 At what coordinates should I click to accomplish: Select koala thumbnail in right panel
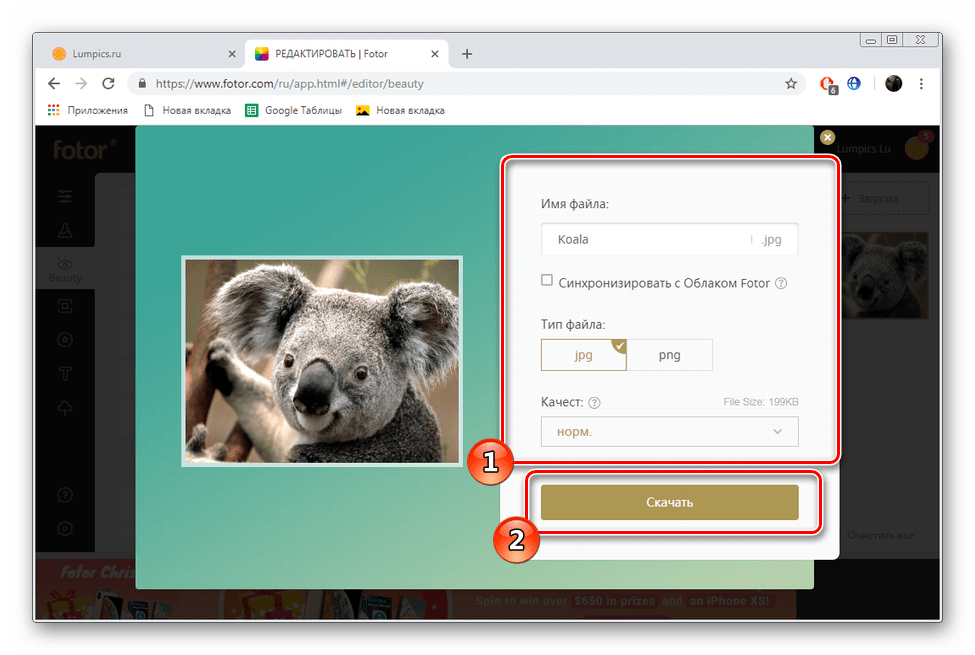coord(884,276)
